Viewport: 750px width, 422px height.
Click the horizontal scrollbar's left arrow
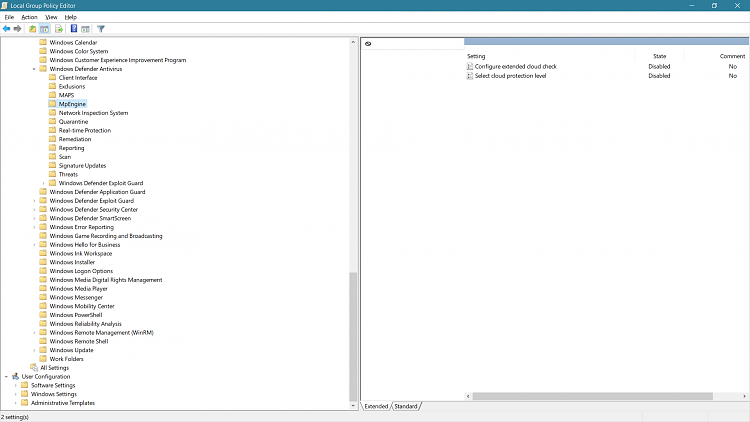(x=468, y=396)
